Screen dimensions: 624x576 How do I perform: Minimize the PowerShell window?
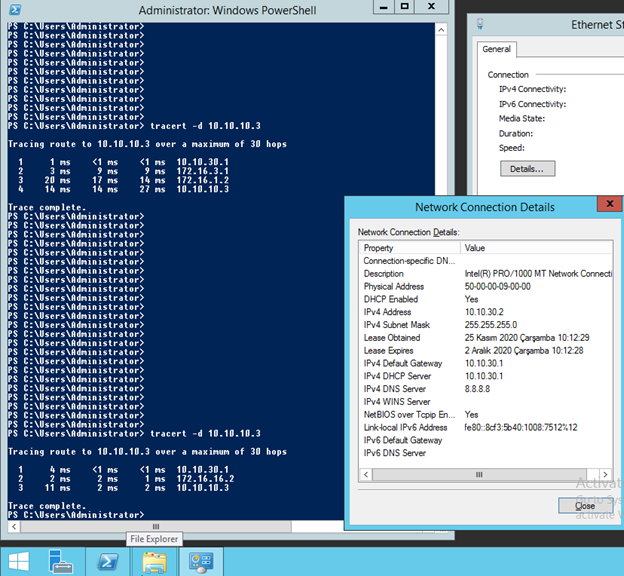pos(384,6)
